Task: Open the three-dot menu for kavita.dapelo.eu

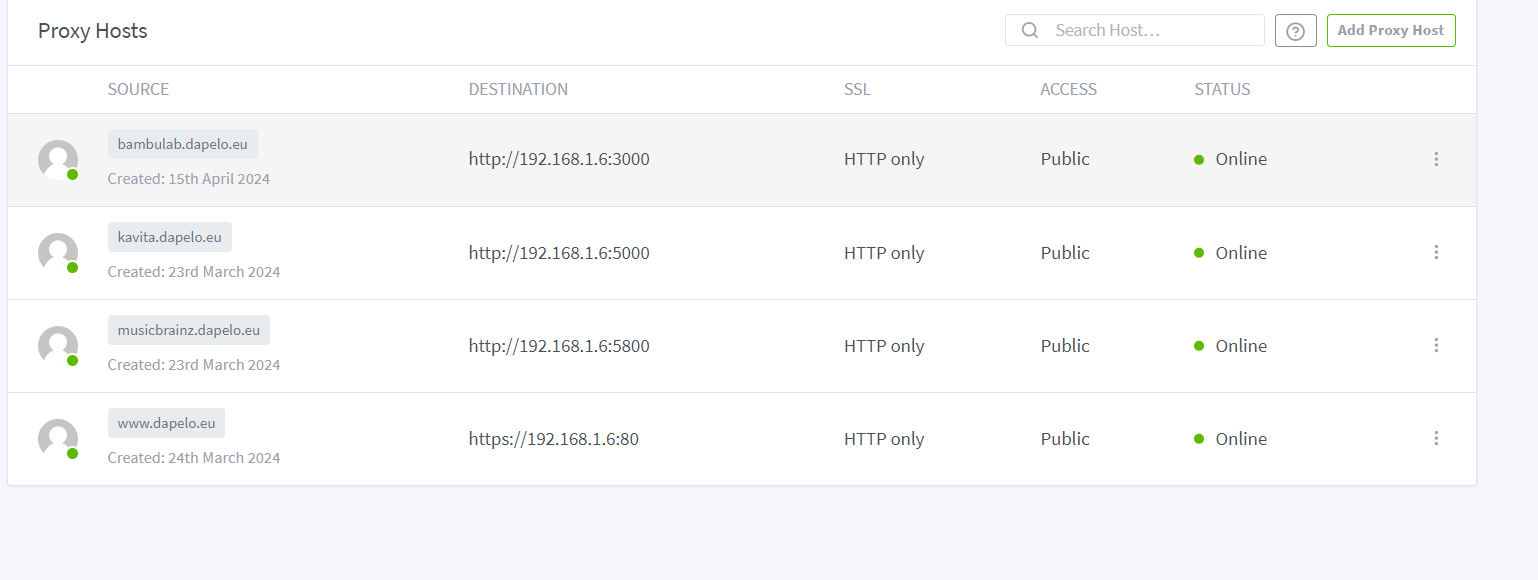Action: tap(1436, 252)
